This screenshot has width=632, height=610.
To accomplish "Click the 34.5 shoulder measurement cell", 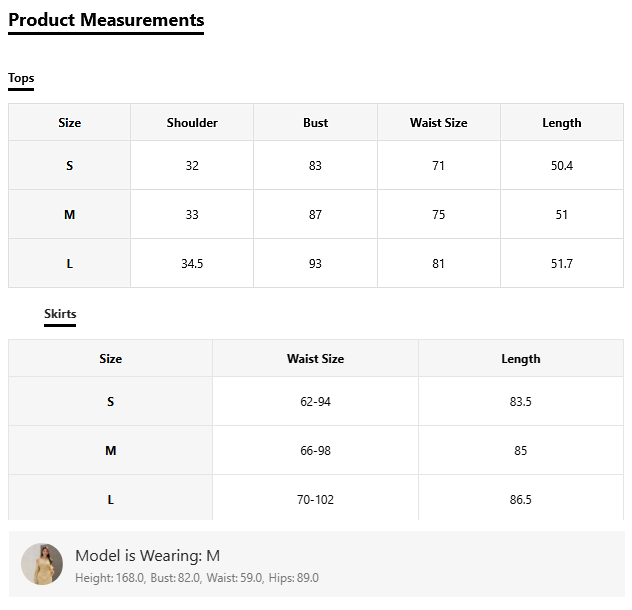I will (x=192, y=264).
